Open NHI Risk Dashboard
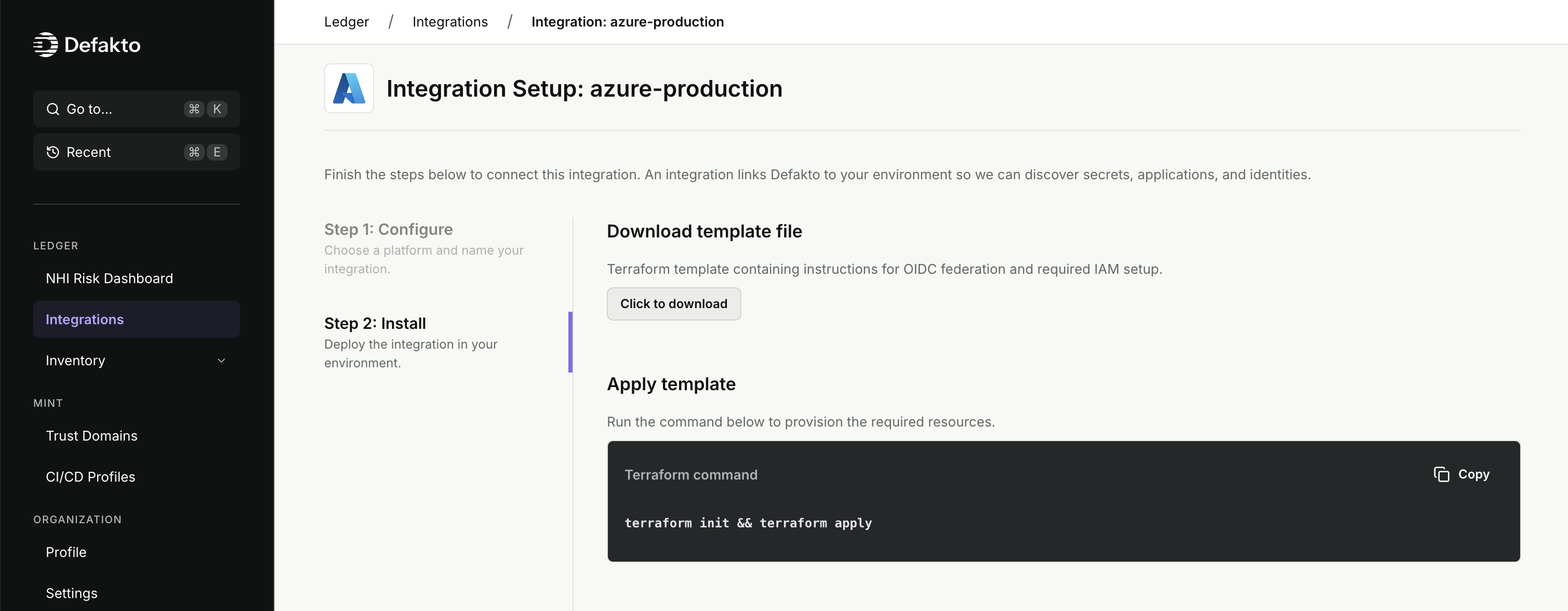 point(136,278)
